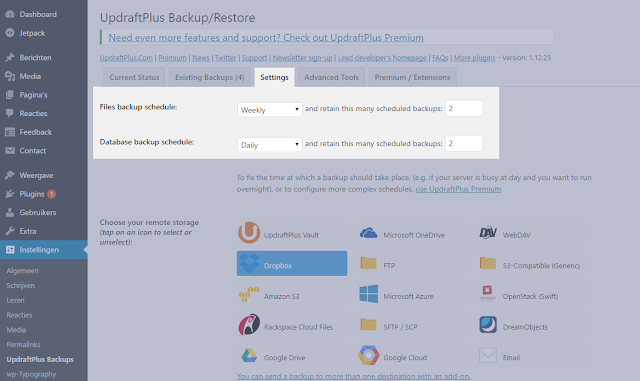Select the UpdraftPlus Vault storage icon
Image resolution: width=640 pixels, height=381 pixels.
[x=249, y=233]
